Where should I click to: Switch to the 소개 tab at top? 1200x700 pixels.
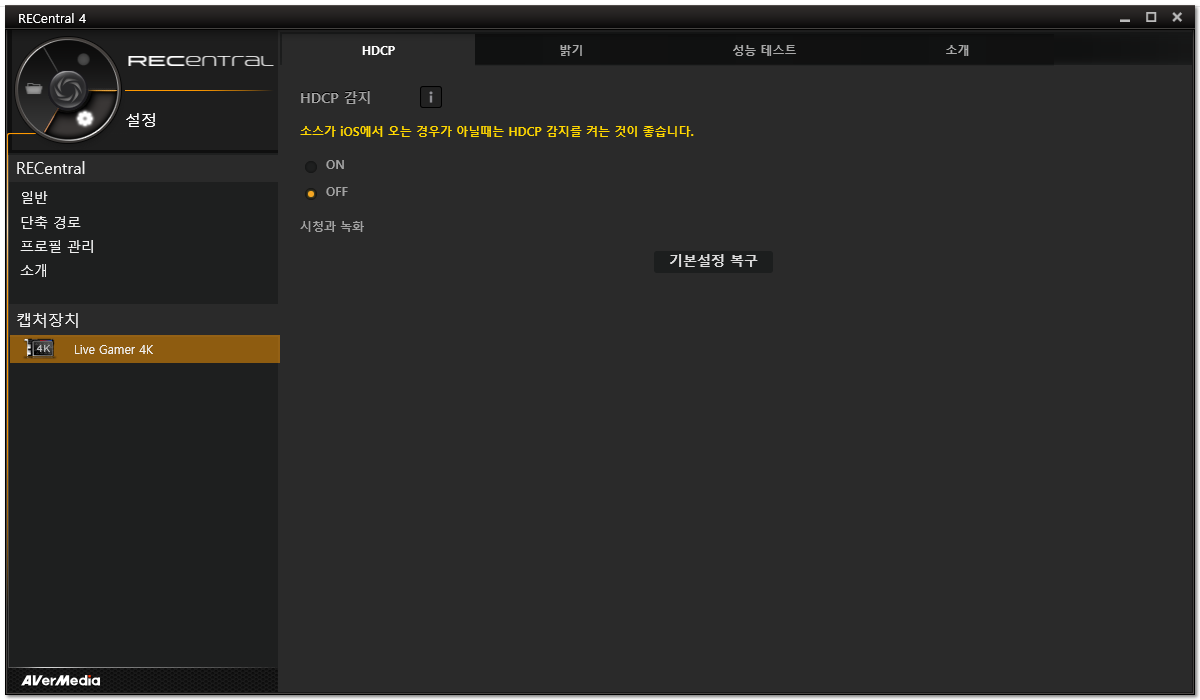957,50
